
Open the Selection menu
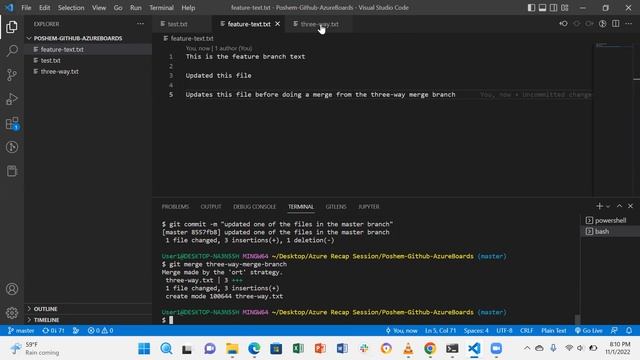71,7
